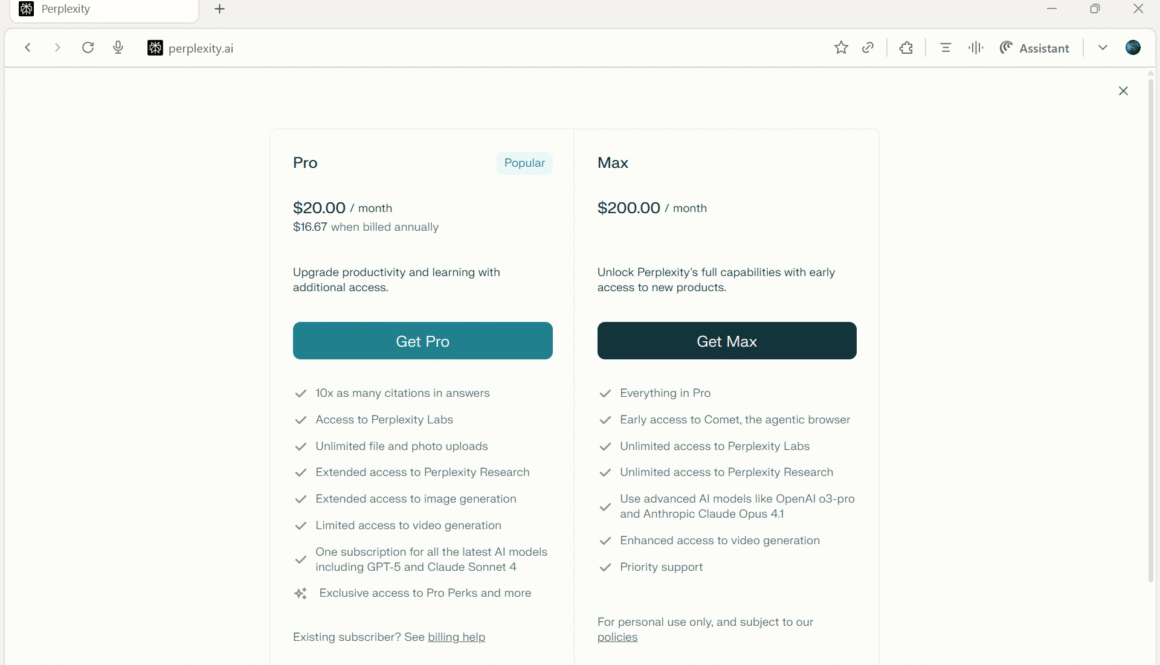Open a new browser tab
Viewport: 1160px width, 665px height.
tap(220, 9)
